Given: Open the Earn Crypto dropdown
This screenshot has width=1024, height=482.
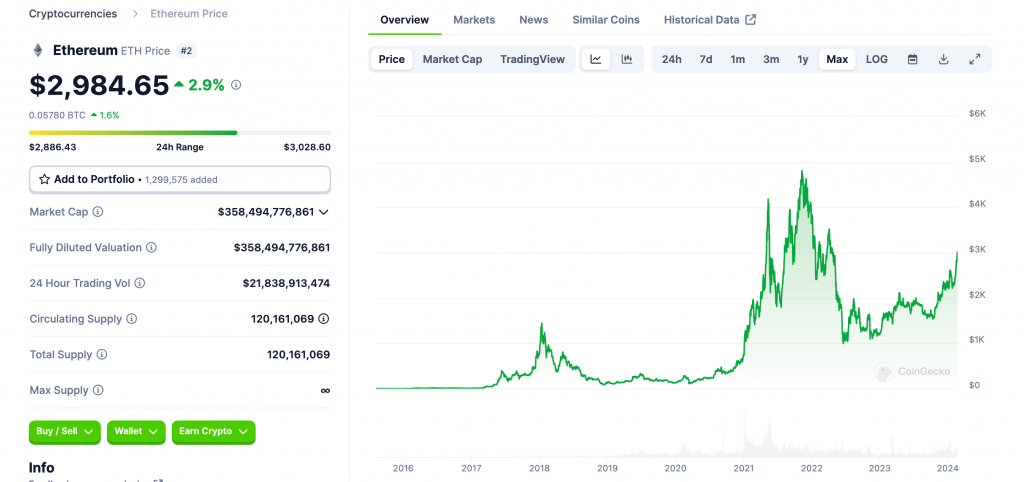Looking at the screenshot, I should (x=214, y=432).
